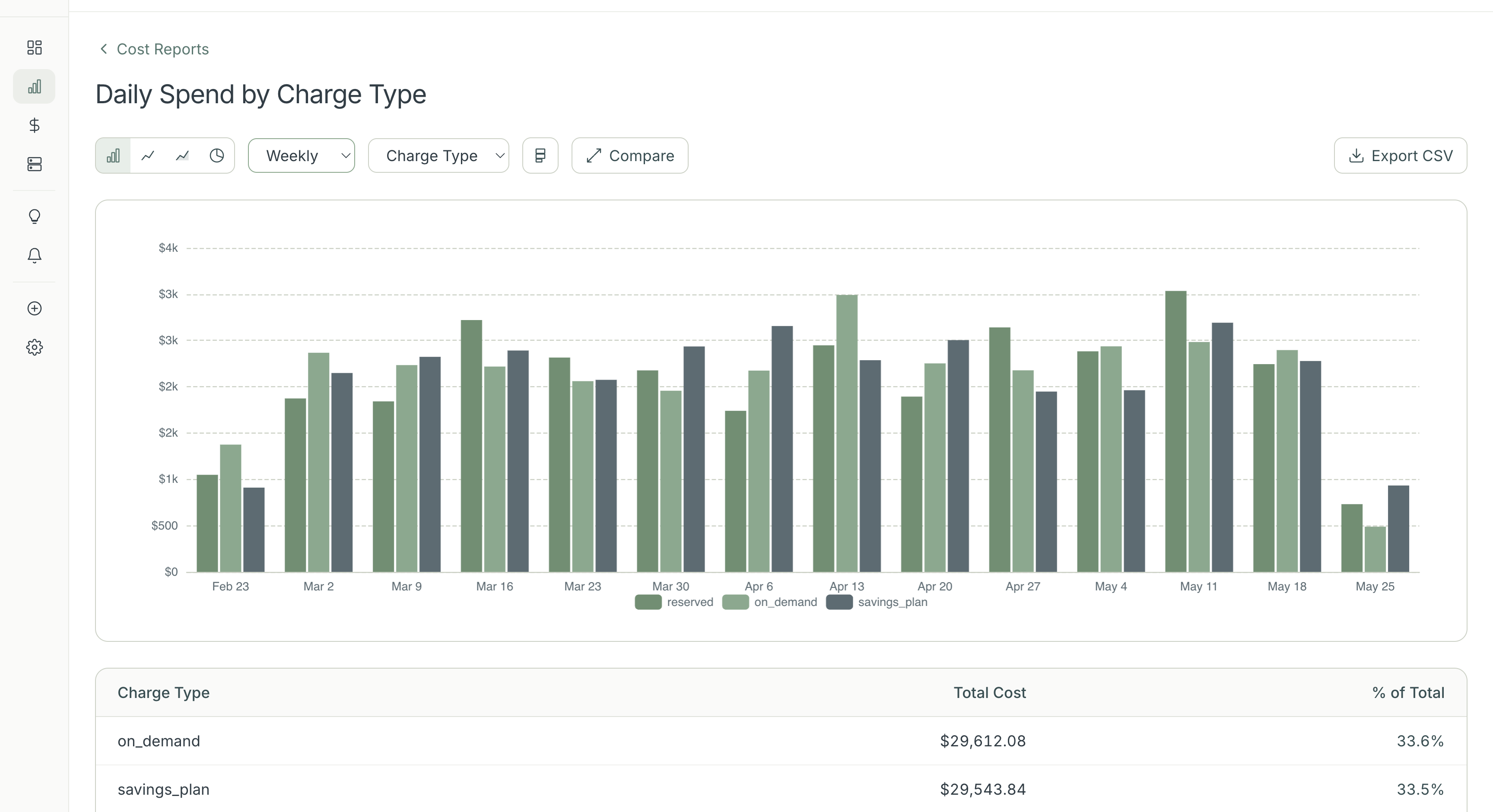Click the Apr 13 on_demand tallest bar
The width and height of the screenshot is (1493, 812).
click(x=847, y=434)
